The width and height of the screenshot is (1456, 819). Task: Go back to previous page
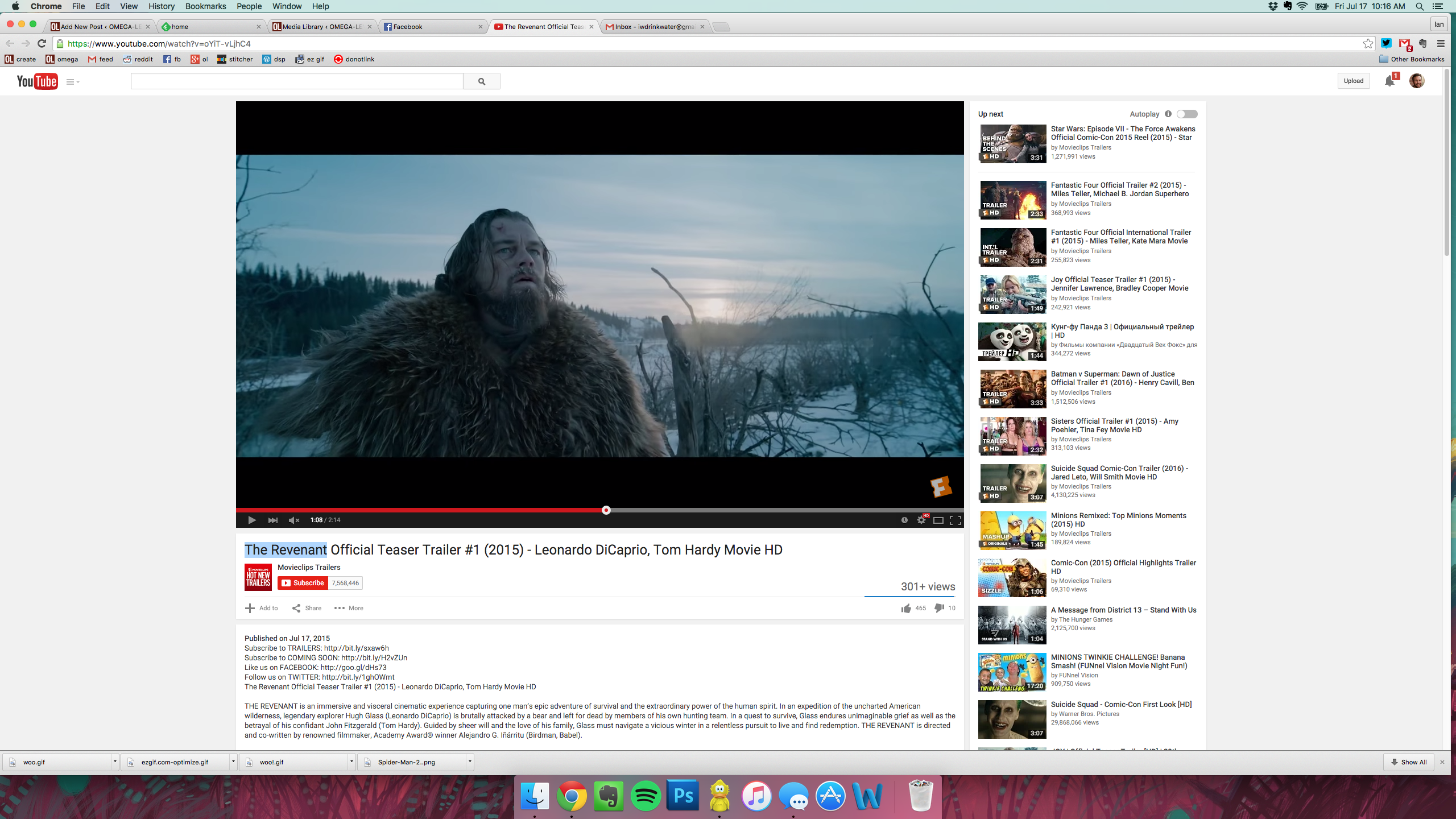click(10, 43)
